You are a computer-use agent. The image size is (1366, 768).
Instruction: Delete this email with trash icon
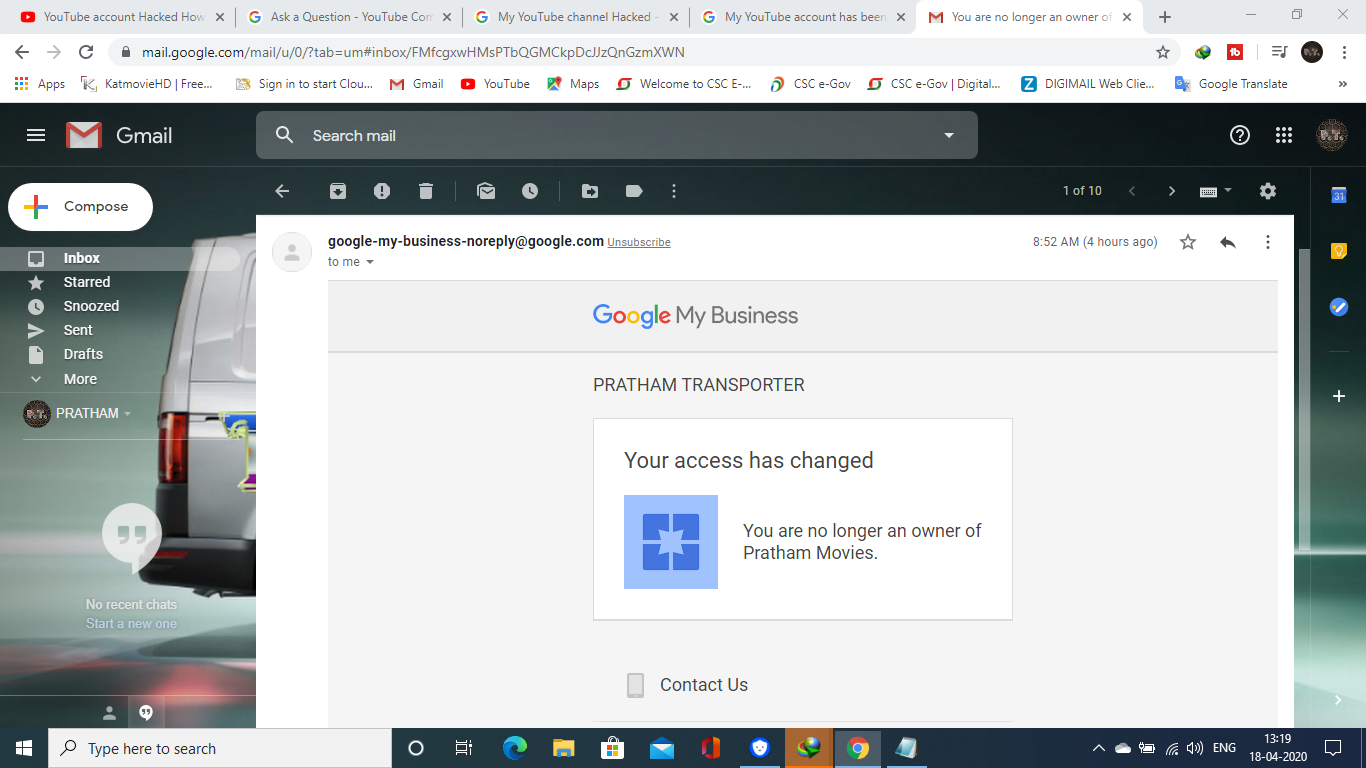pos(426,191)
